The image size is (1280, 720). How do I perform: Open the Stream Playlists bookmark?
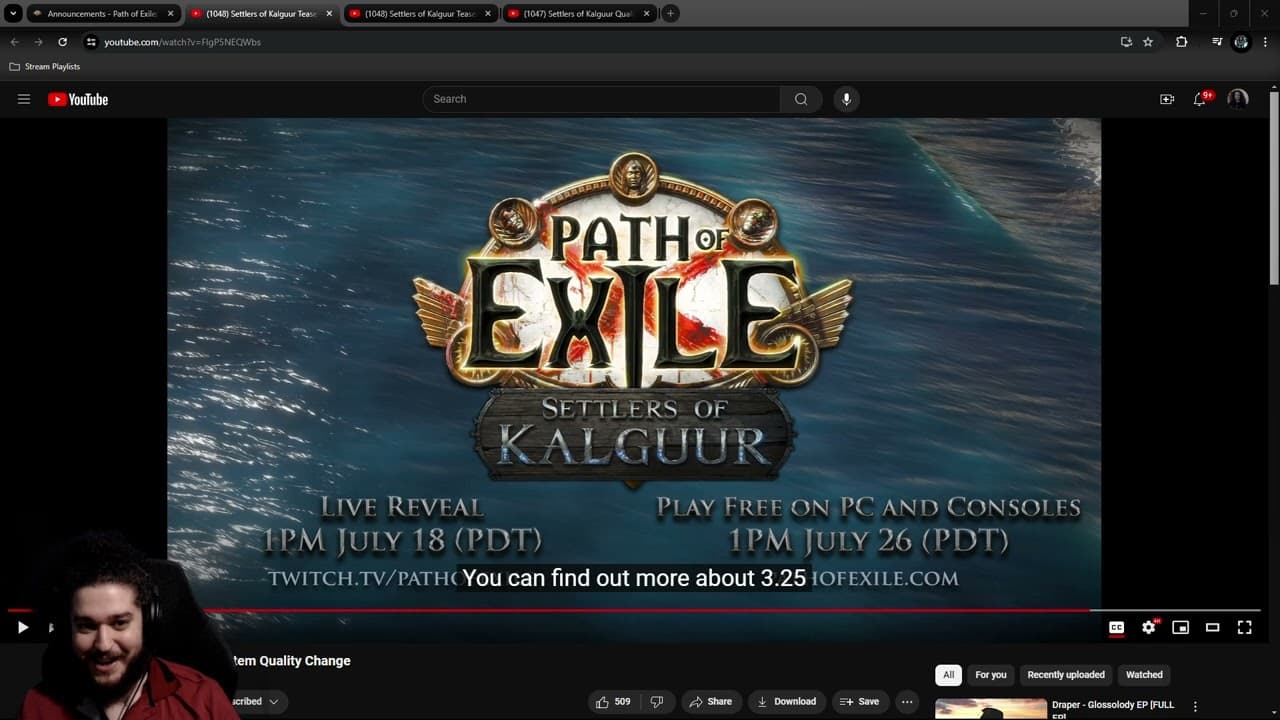point(44,66)
